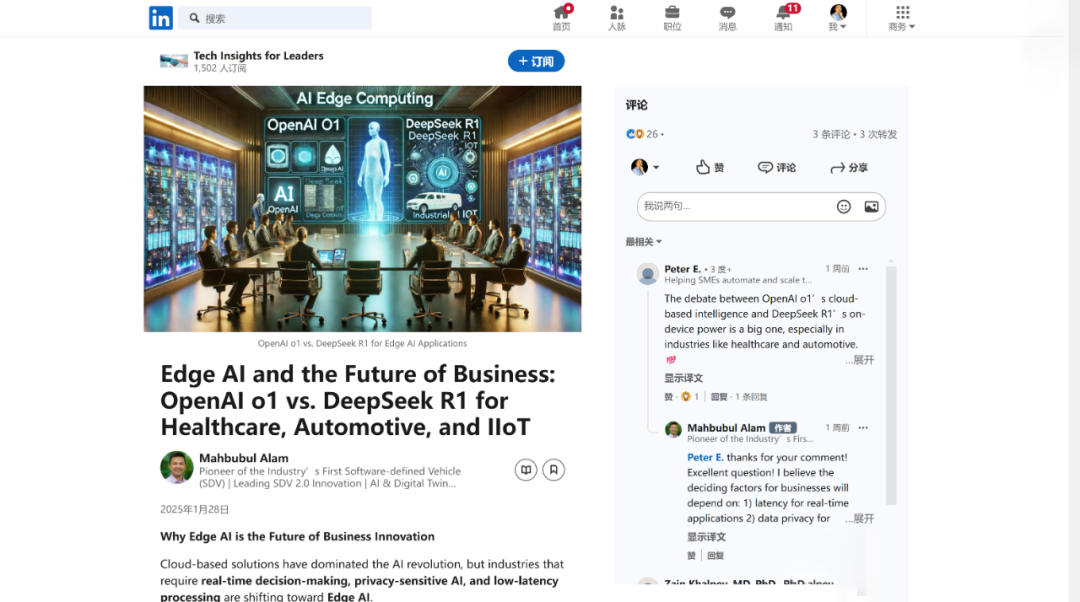This screenshot has width=1080, height=602.
Task: Click the reader-view book icon
Action: click(x=526, y=470)
